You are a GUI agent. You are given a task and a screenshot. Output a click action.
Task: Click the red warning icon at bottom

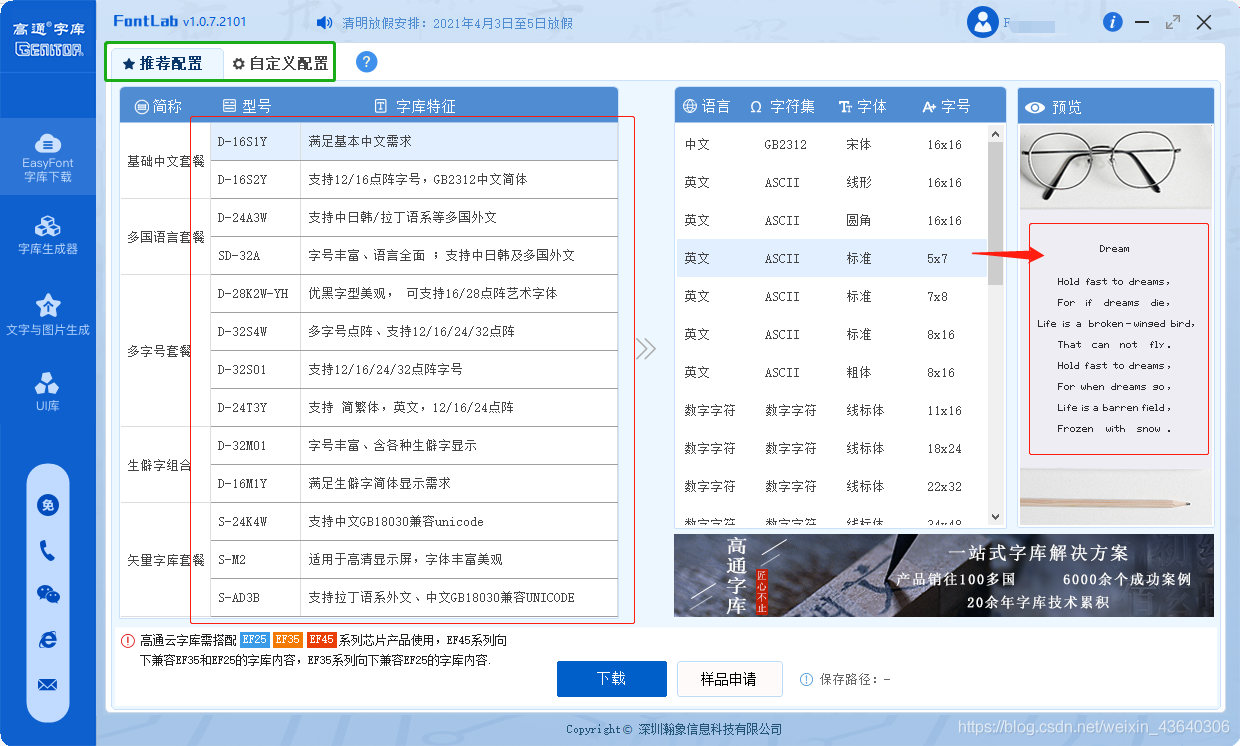point(128,641)
